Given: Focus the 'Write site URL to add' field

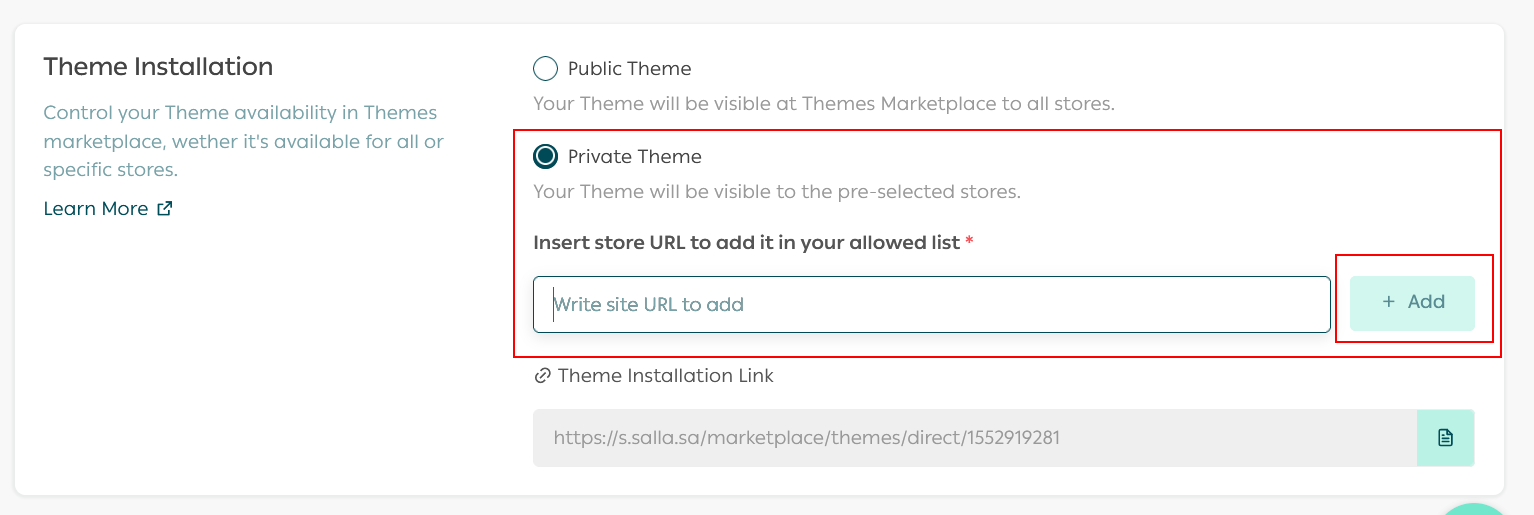Looking at the screenshot, I should 931,304.
